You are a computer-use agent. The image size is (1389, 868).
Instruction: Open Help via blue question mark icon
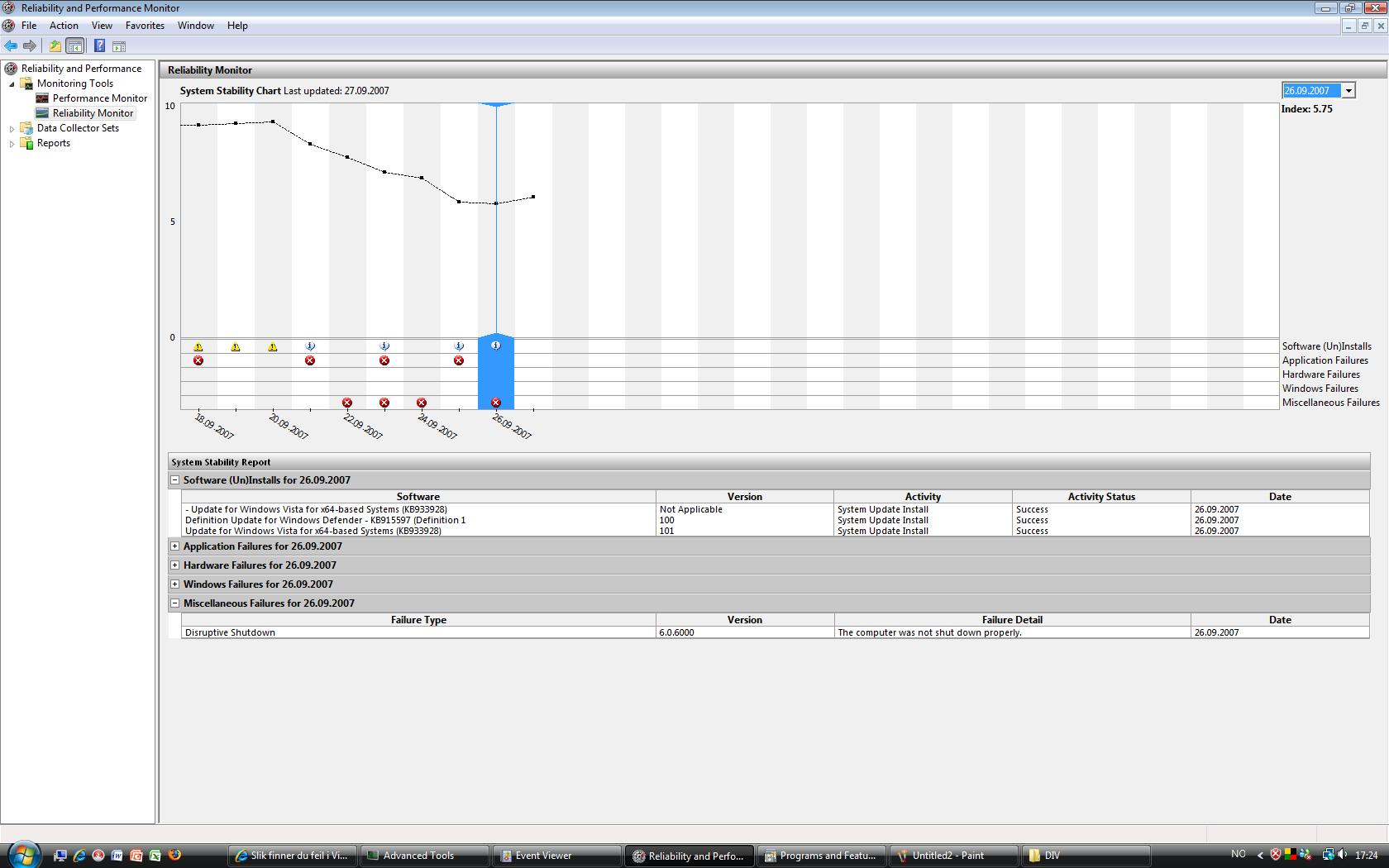[x=99, y=46]
